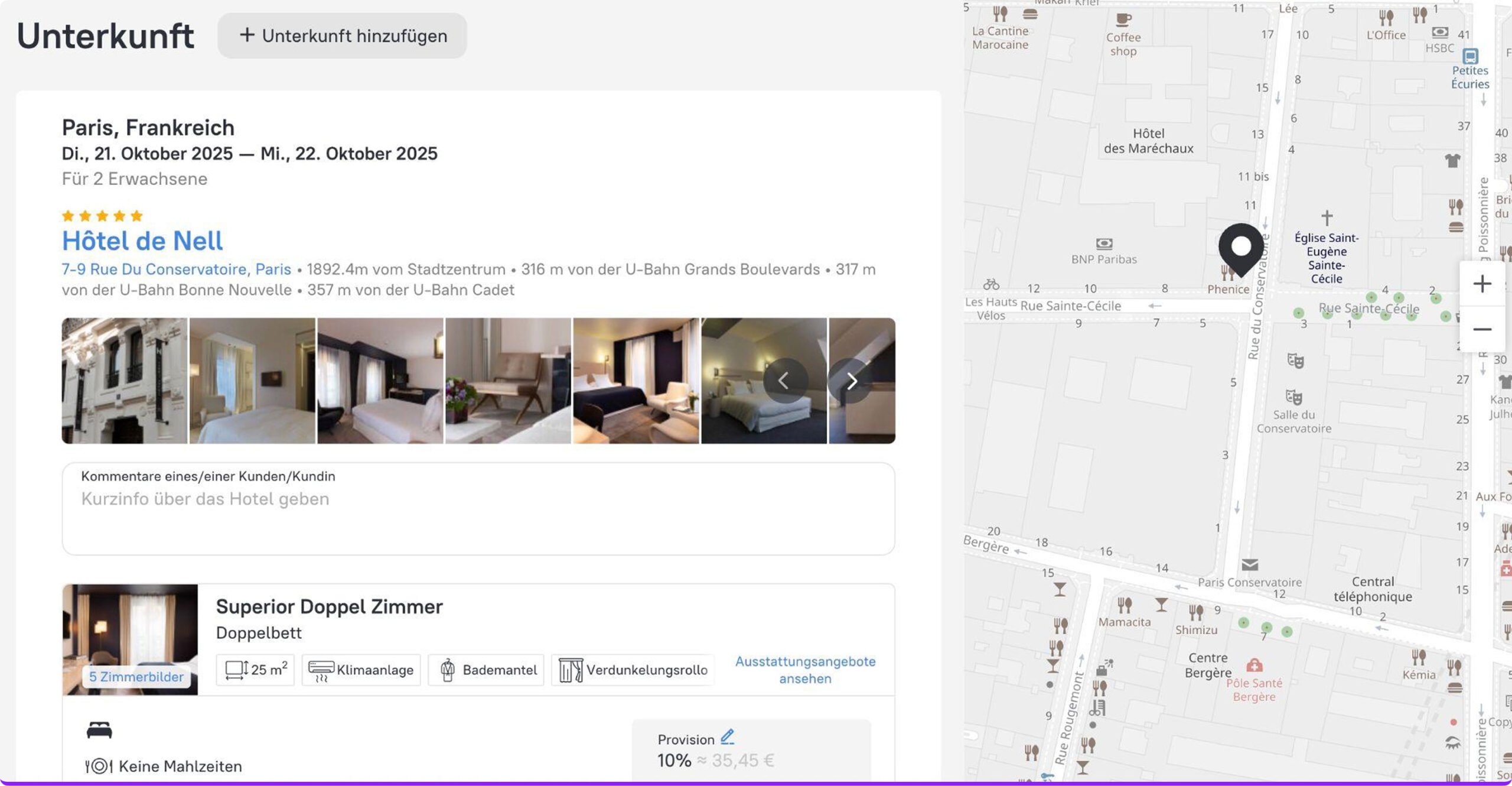
Task: Zoom out the map with minus button
Action: [1481, 329]
